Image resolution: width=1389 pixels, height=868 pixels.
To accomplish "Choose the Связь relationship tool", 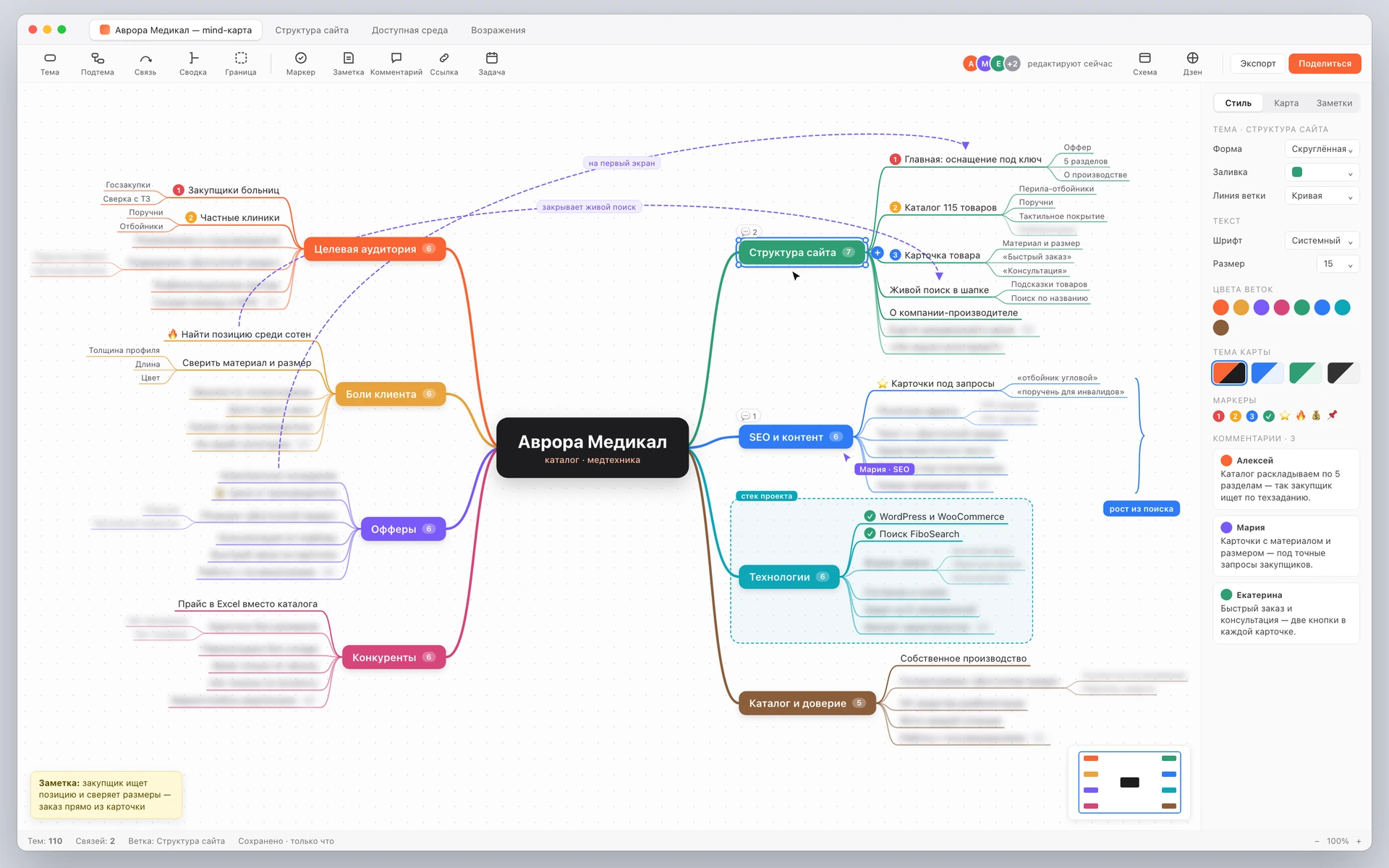I will [145, 64].
